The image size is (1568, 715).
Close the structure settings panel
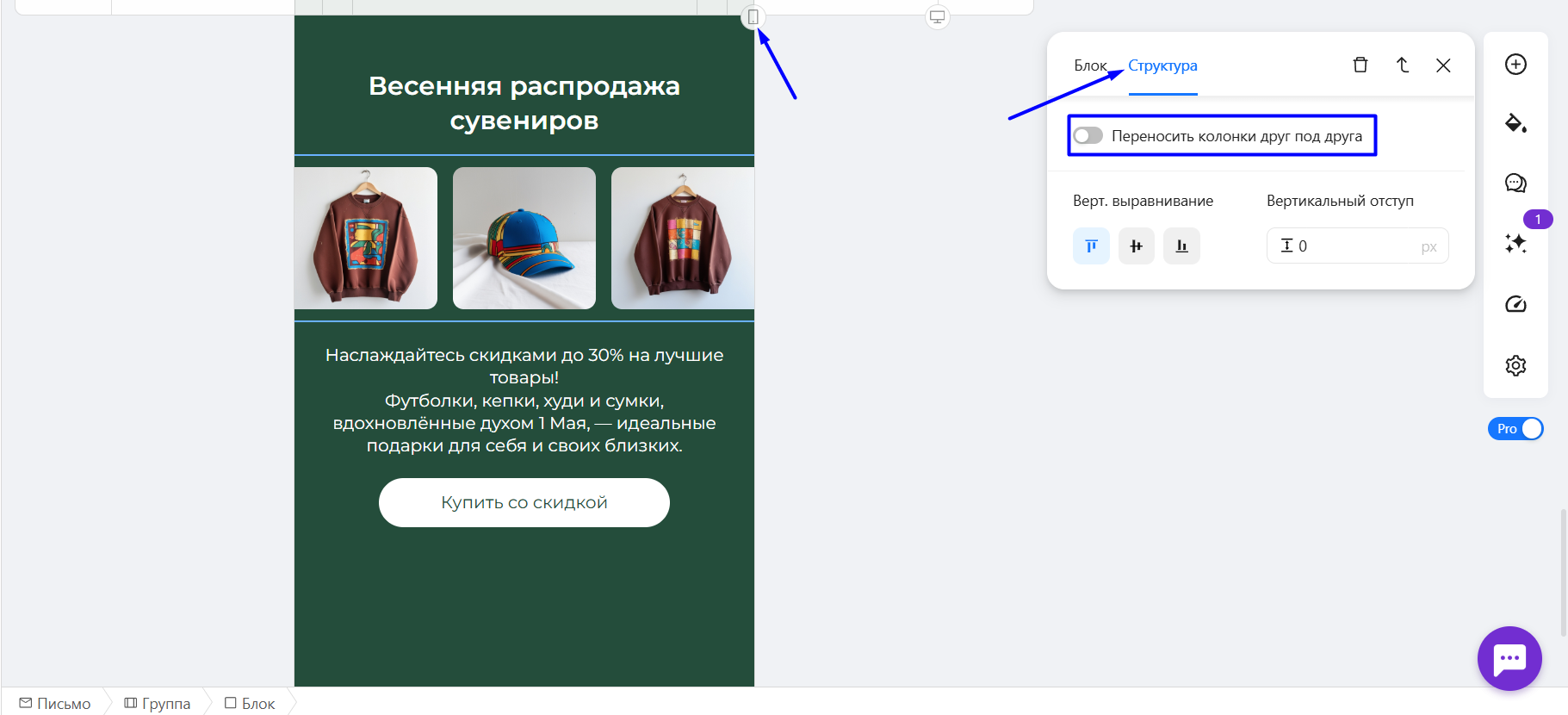coord(1443,65)
